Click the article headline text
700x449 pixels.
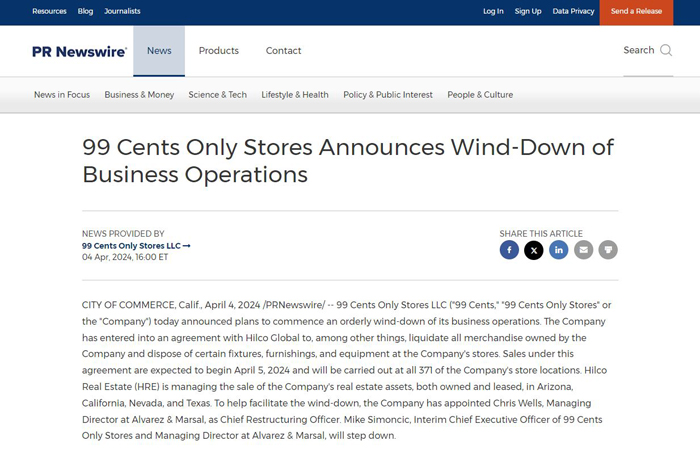click(x=348, y=161)
